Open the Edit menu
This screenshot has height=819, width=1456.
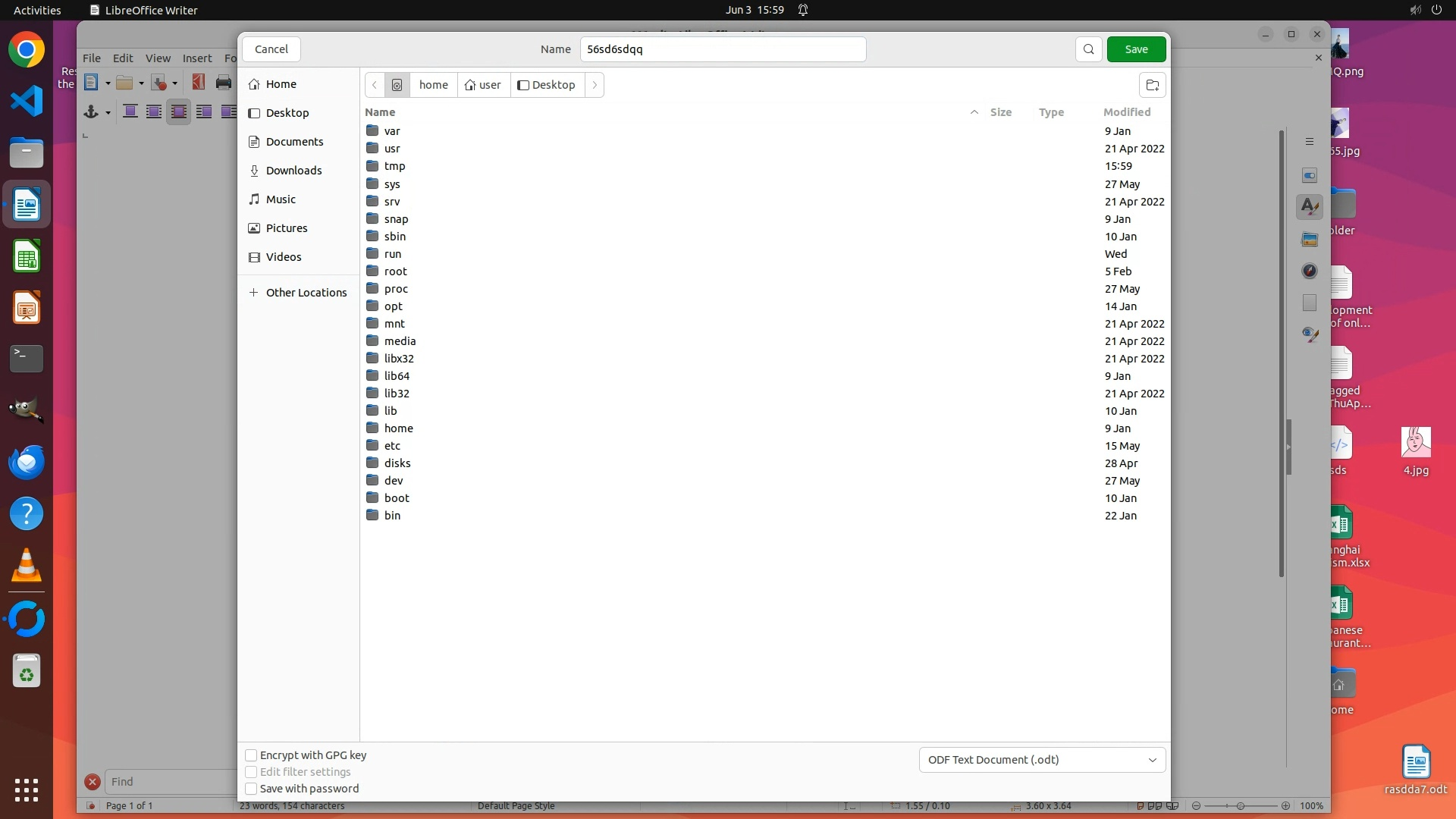pos(123,58)
